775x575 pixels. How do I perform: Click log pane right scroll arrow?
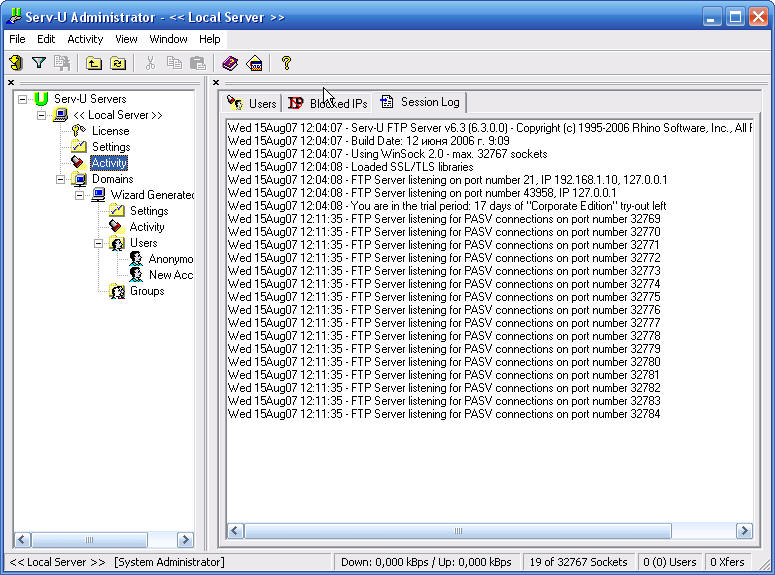point(744,531)
